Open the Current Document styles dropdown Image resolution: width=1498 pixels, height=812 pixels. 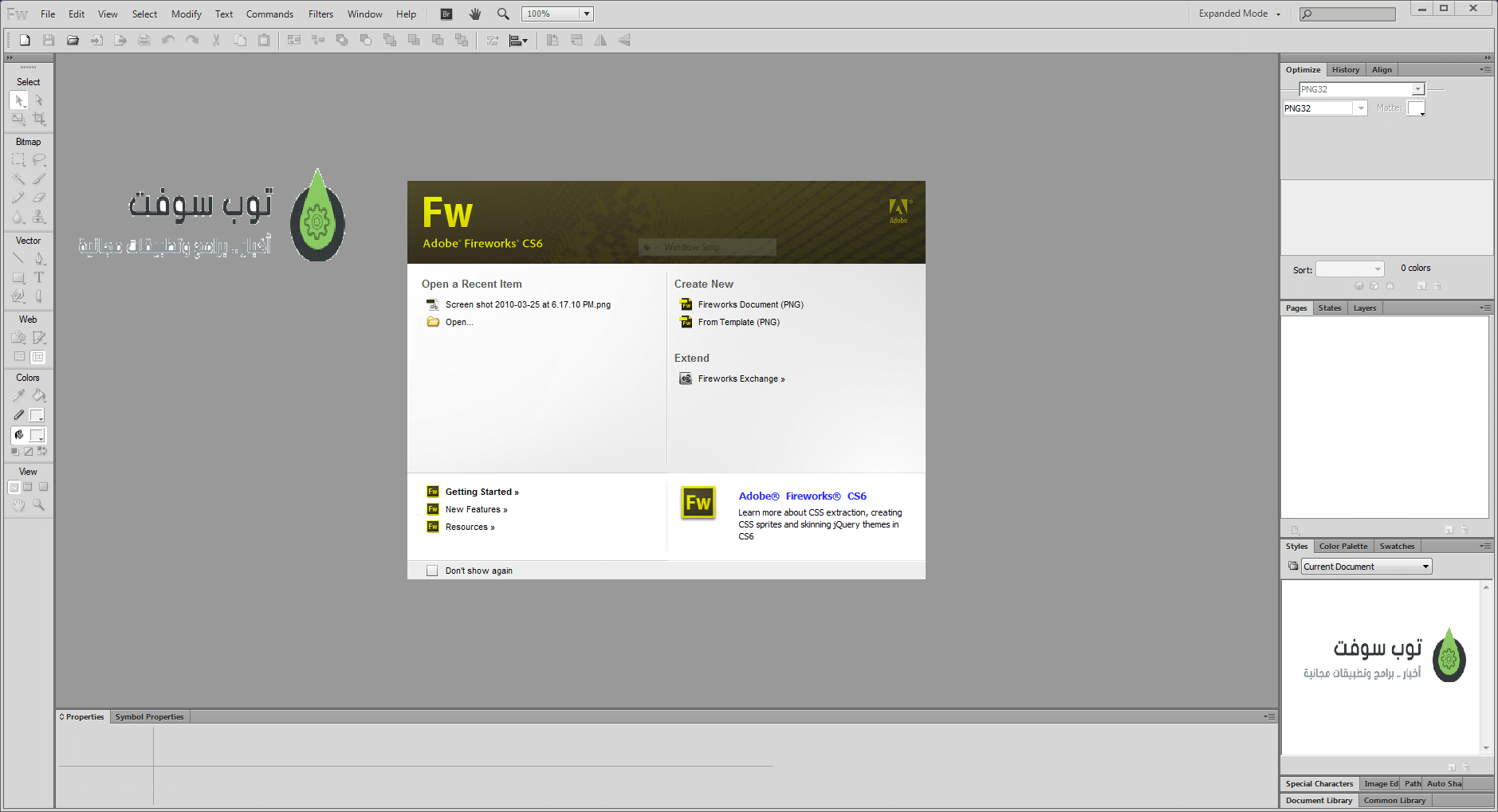tap(1367, 567)
